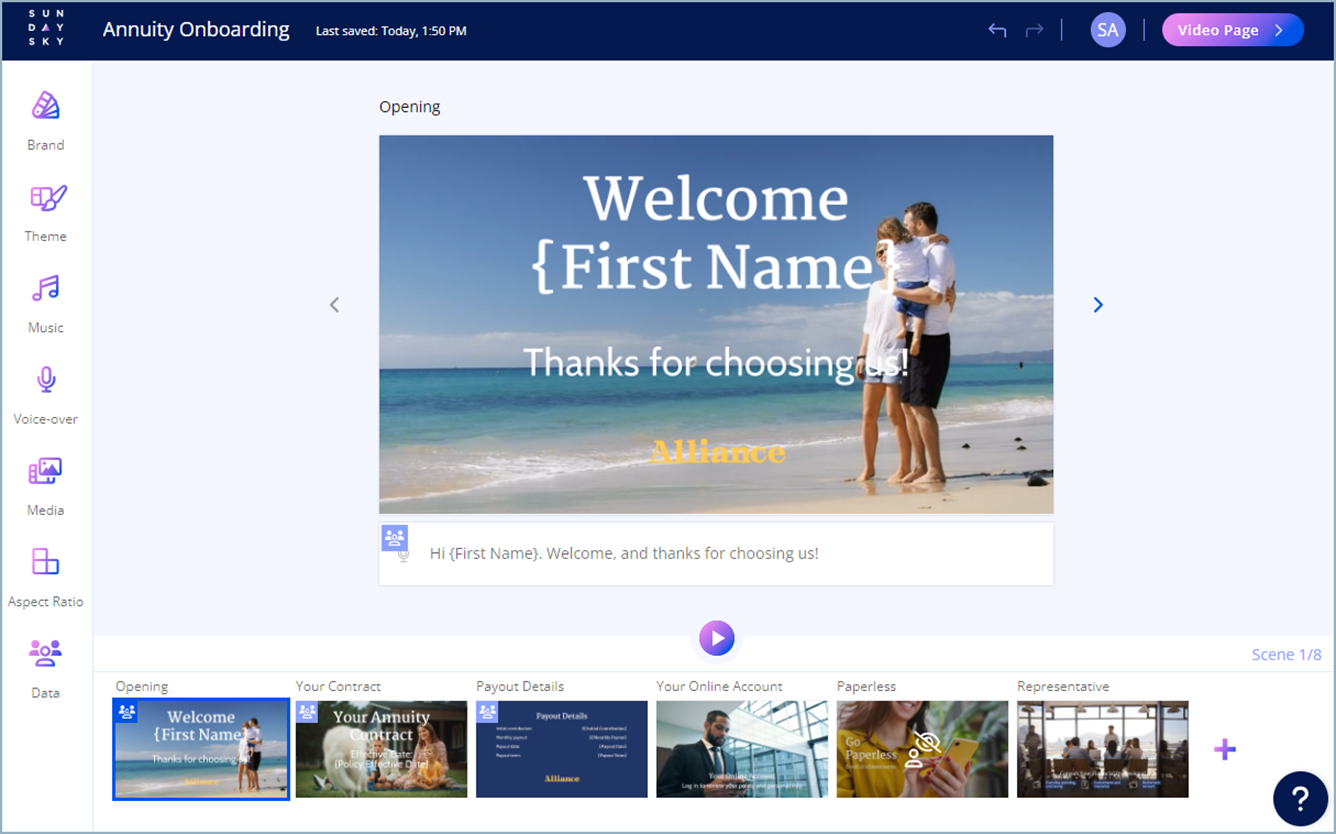The image size is (1336, 834).
Task: Open the Aspect Ratio icon
Action: pos(45,561)
